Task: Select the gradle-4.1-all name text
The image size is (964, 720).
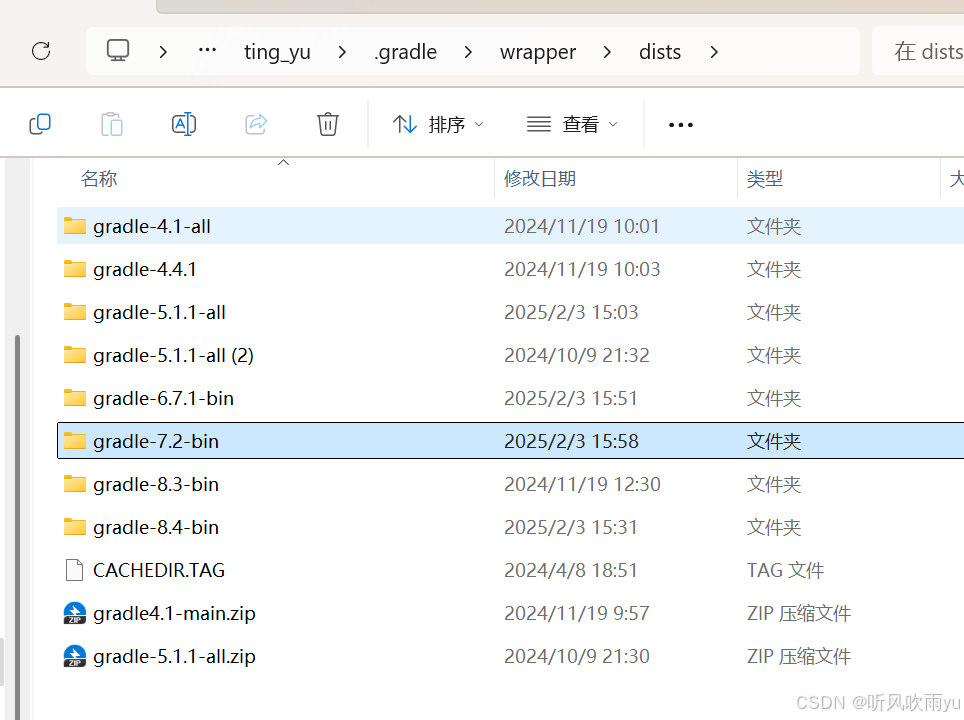Action: 152,226
